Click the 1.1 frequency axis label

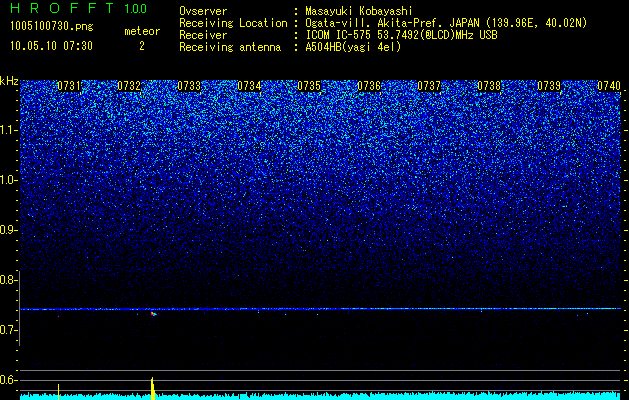(x=9, y=130)
